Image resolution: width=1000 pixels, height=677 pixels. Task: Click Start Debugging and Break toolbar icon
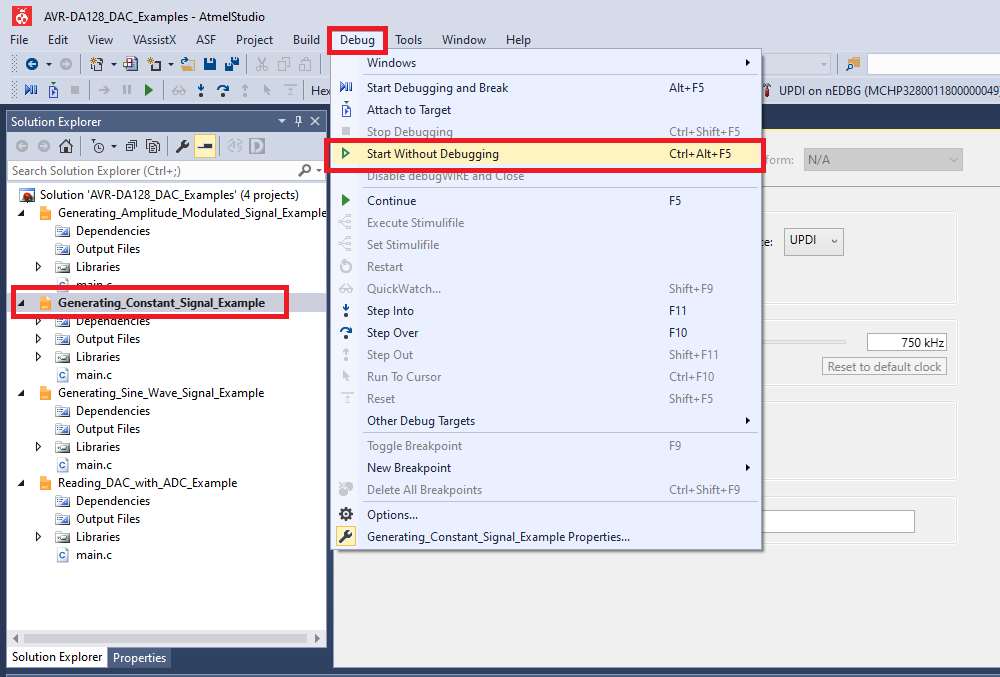[x=31, y=90]
